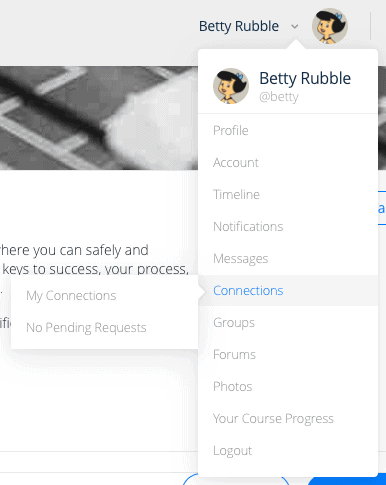Image resolution: width=386 pixels, height=485 pixels.
Task: Click Logout in the user menu
Action: point(288,451)
